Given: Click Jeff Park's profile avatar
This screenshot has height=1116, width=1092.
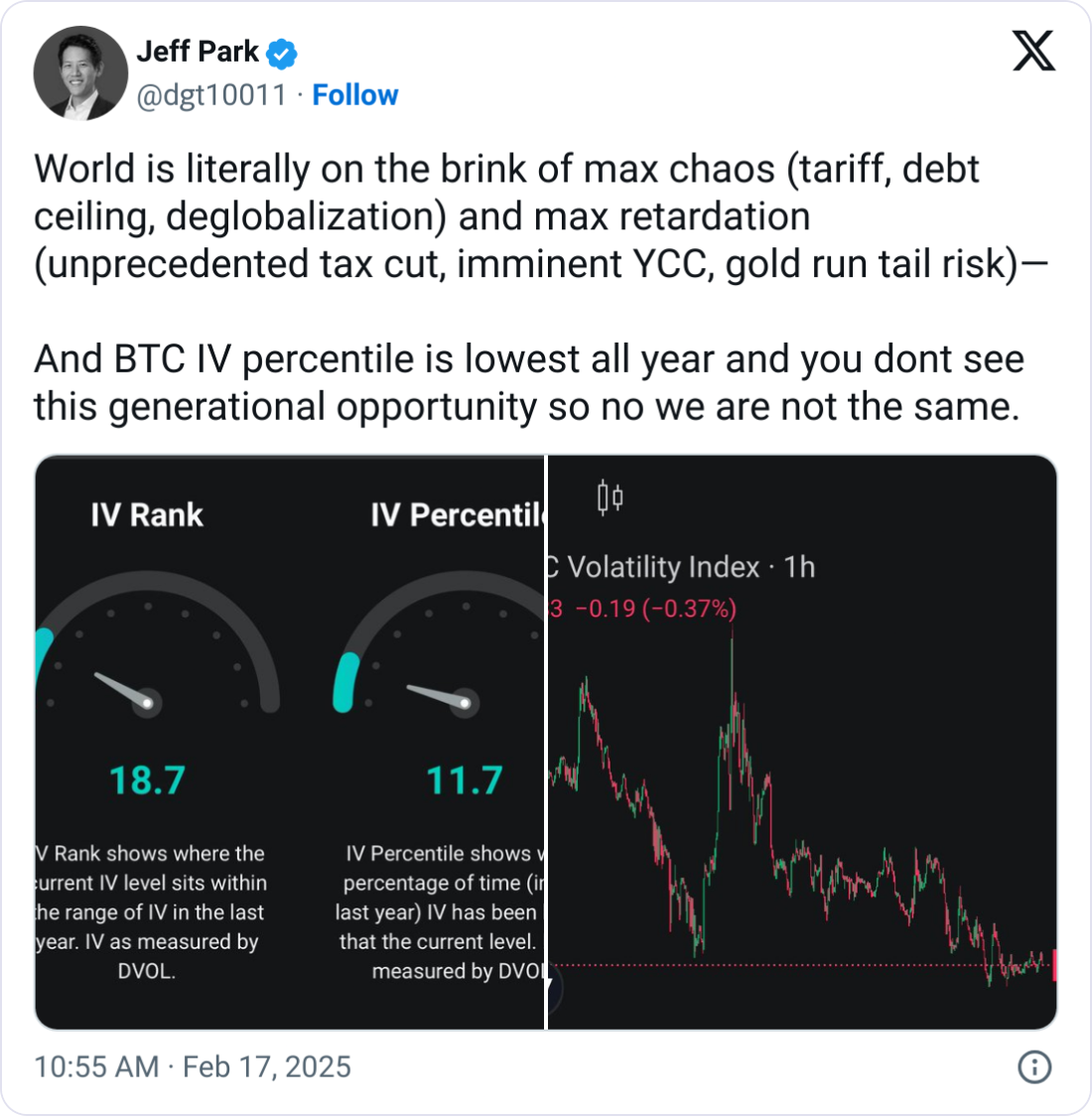Looking at the screenshot, I should tap(80, 73).
